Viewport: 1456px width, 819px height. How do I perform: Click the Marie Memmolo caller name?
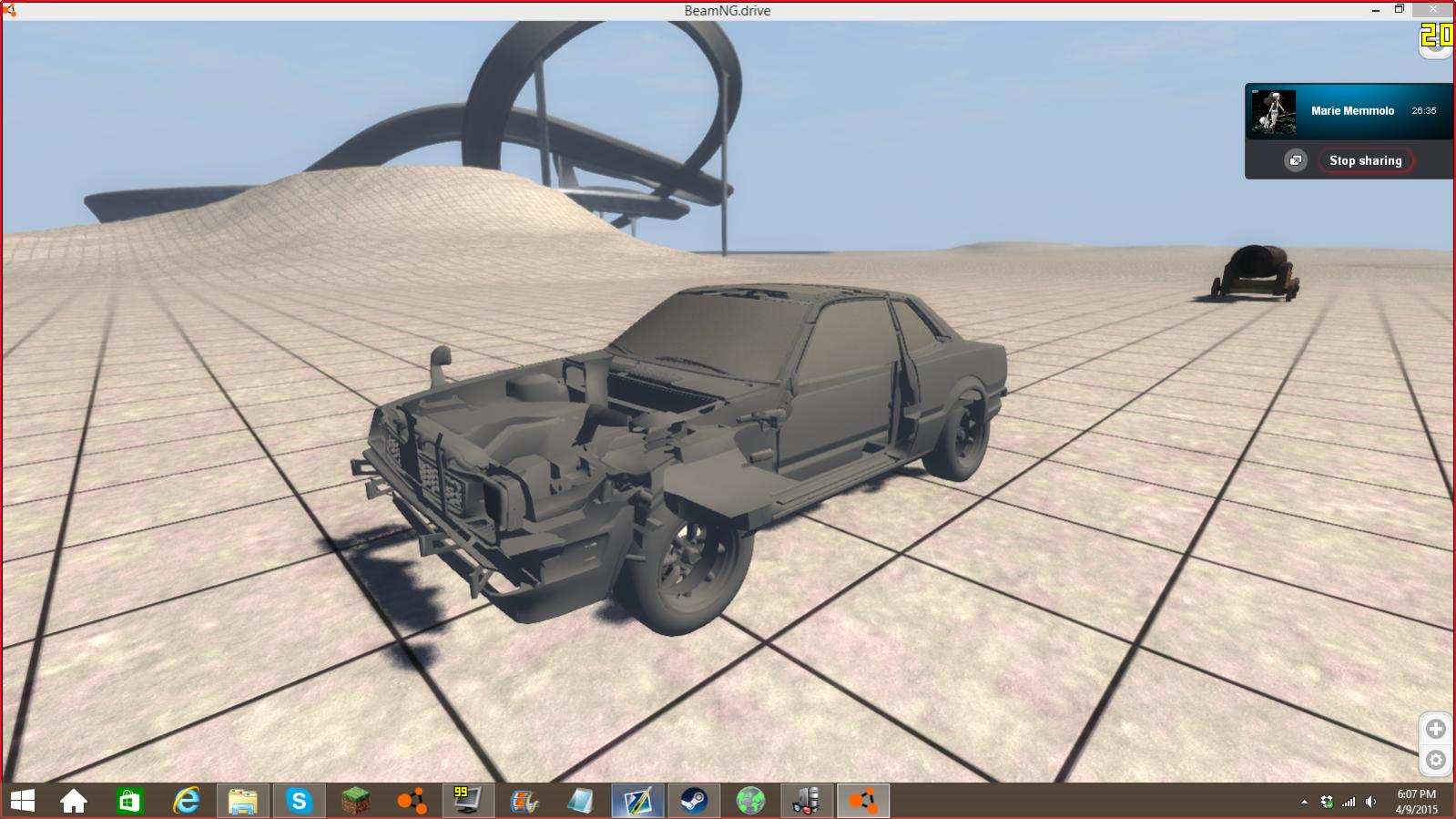[x=1352, y=111]
